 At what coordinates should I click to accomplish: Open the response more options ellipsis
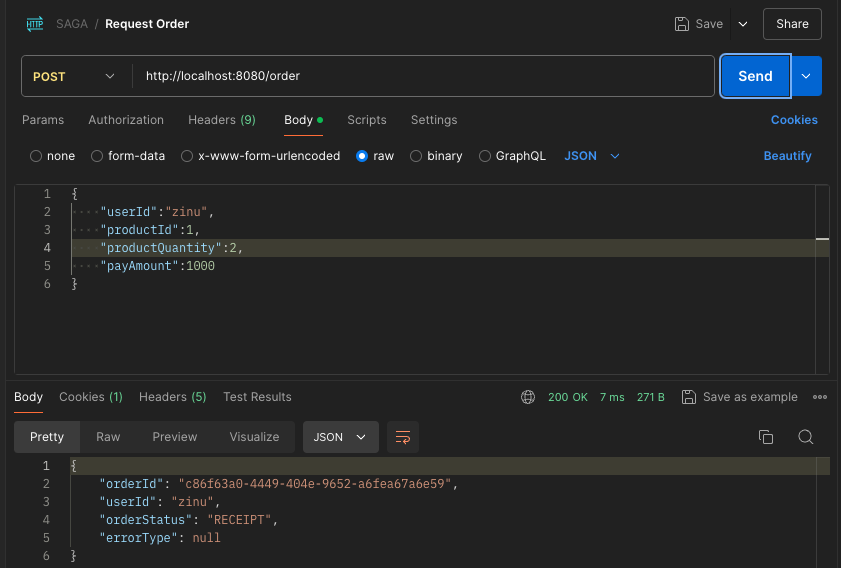point(820,397)
